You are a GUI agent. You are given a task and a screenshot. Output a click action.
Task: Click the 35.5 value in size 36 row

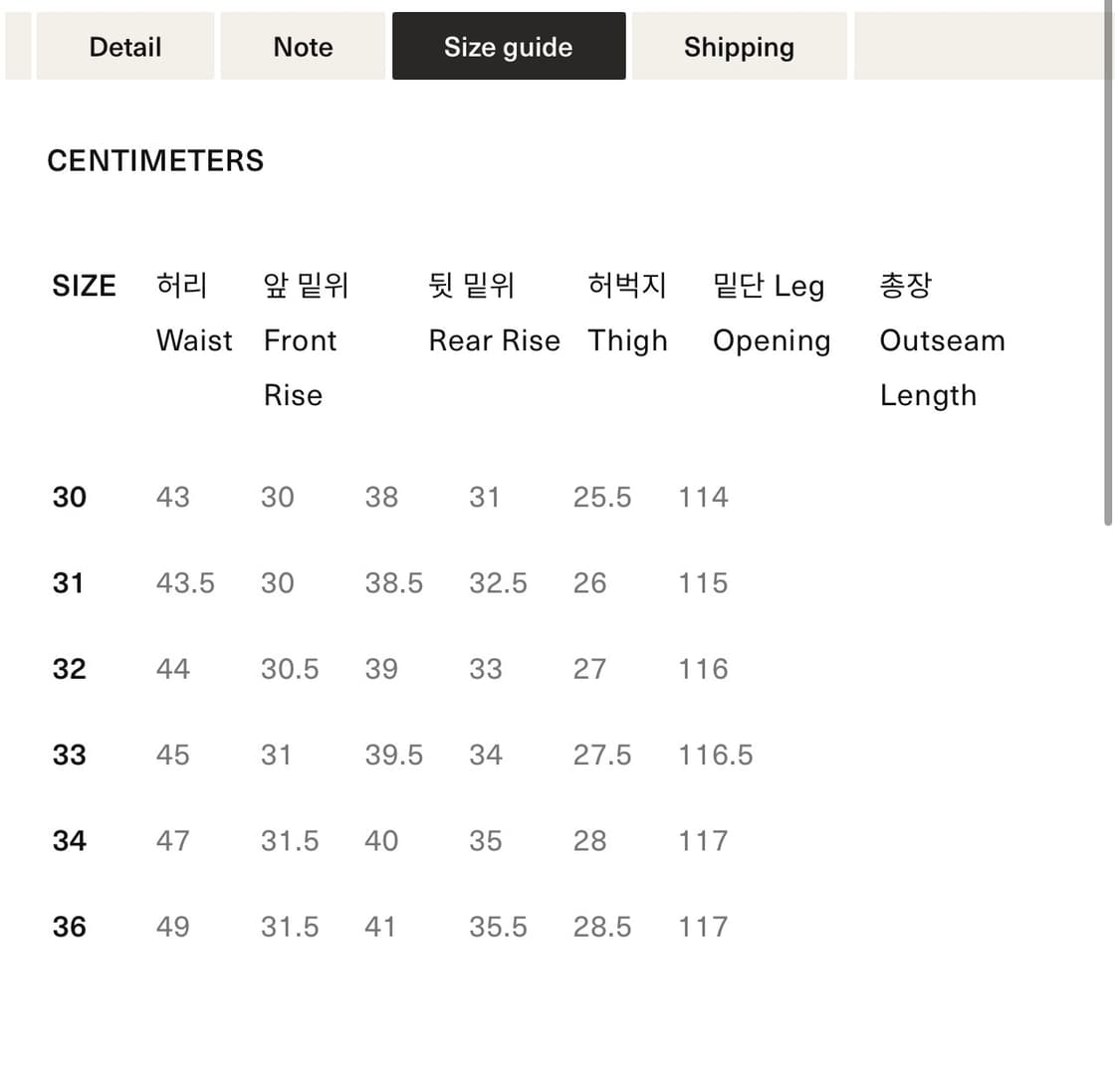coord(498,927)
